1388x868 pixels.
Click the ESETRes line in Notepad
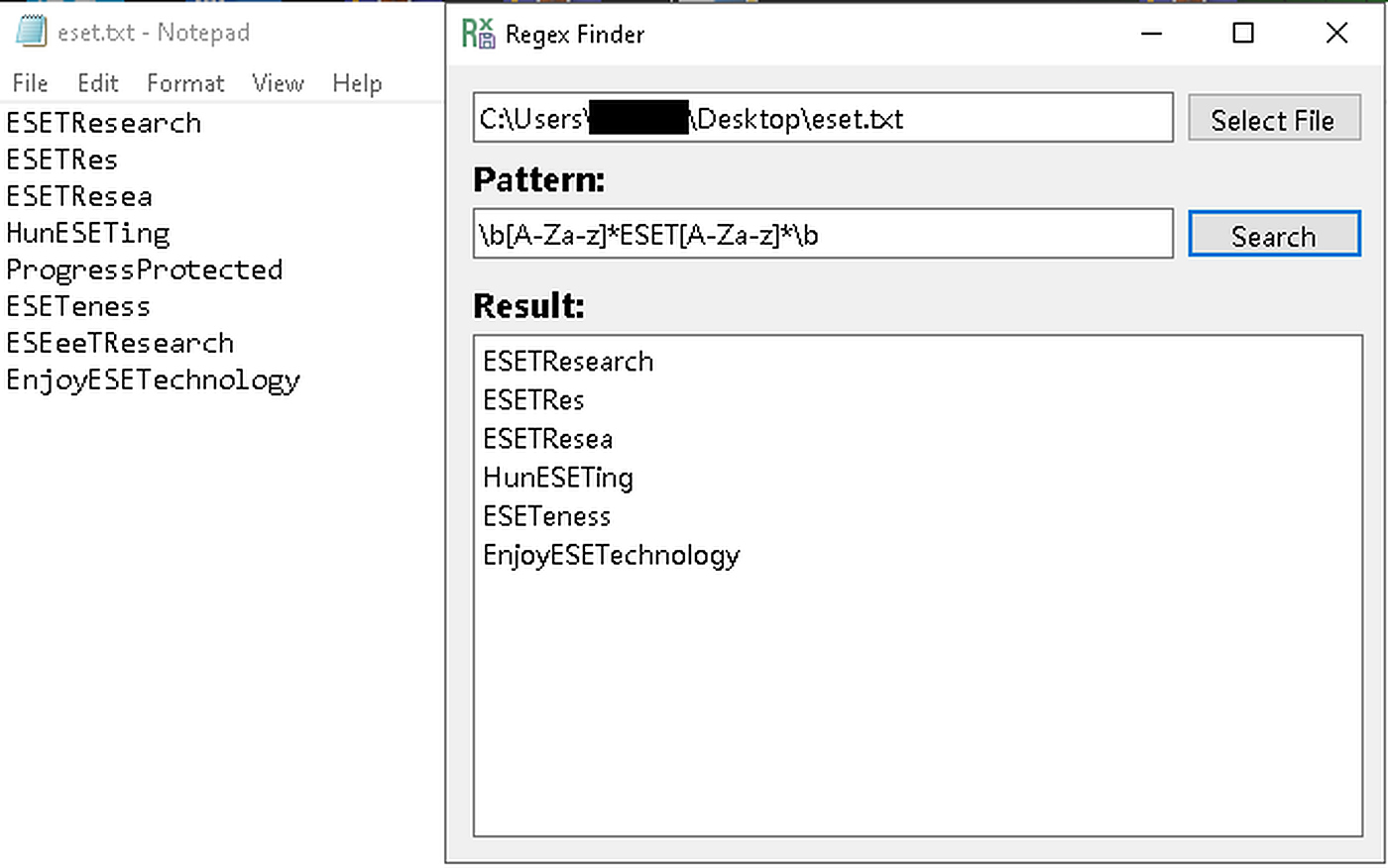[62, 160]
